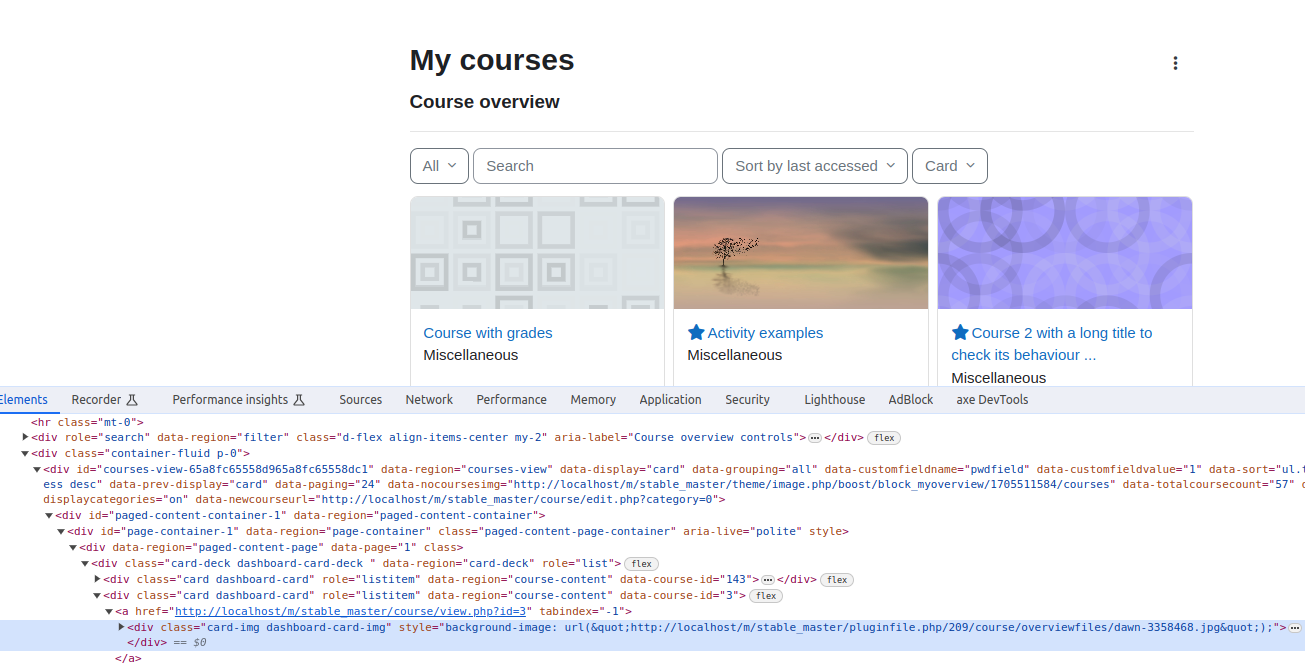The height and width of the screenshot is (669, 1305).
Task: Expand the role="search" div node
Action: point(25,437)
